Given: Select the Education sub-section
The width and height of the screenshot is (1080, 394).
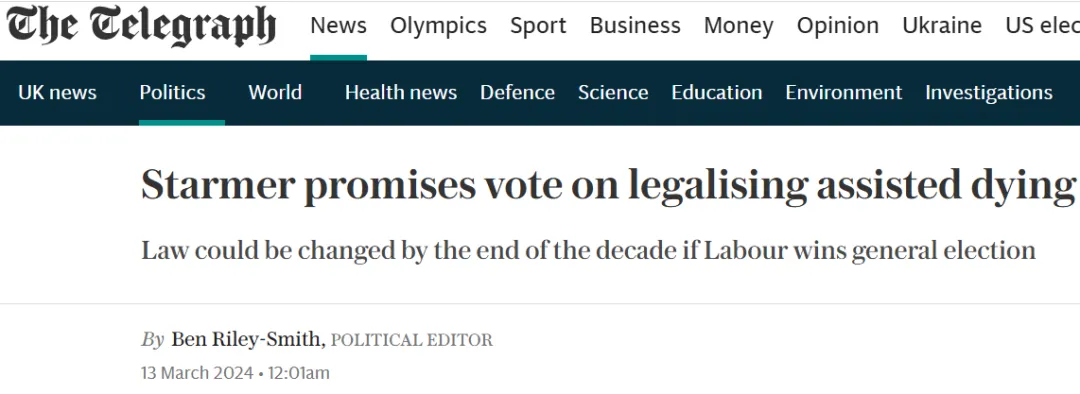Looking at the screenshot, I should click(716, 92).
